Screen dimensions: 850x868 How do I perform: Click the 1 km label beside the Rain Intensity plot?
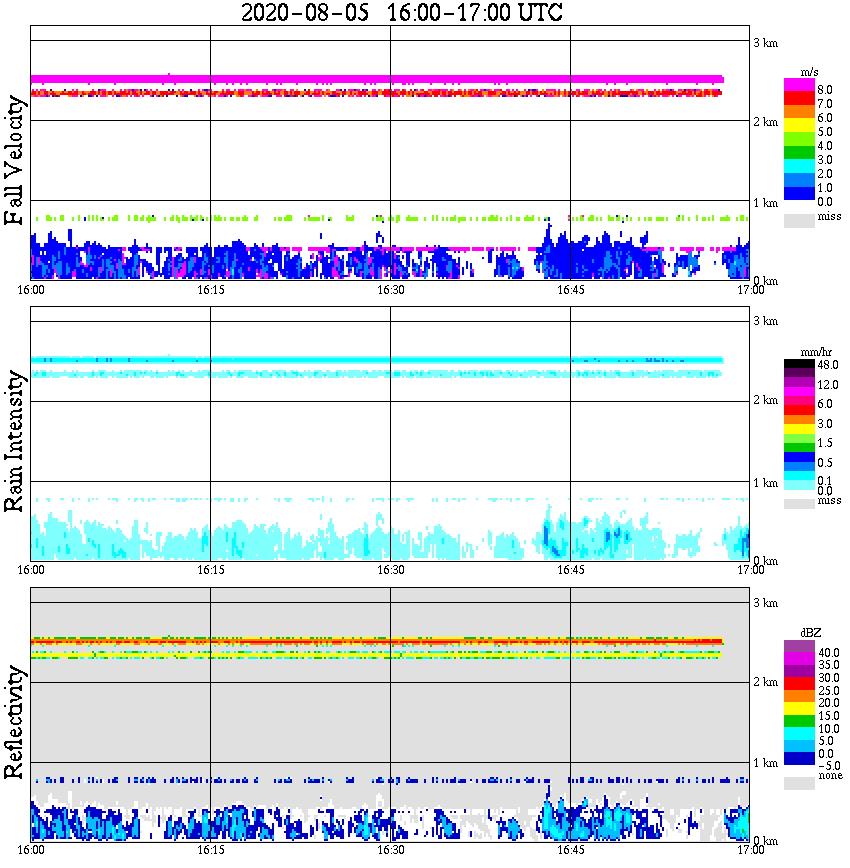[x=765, y=483]
